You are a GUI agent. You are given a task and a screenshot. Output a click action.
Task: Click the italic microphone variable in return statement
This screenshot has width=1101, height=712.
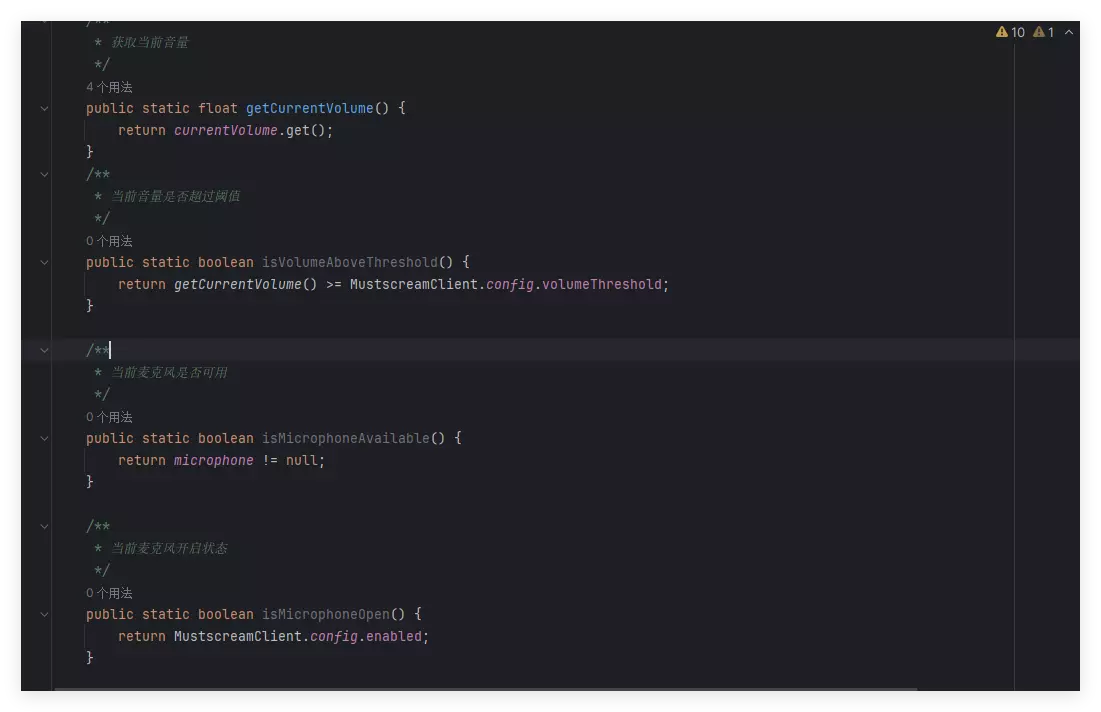point(213,461)
